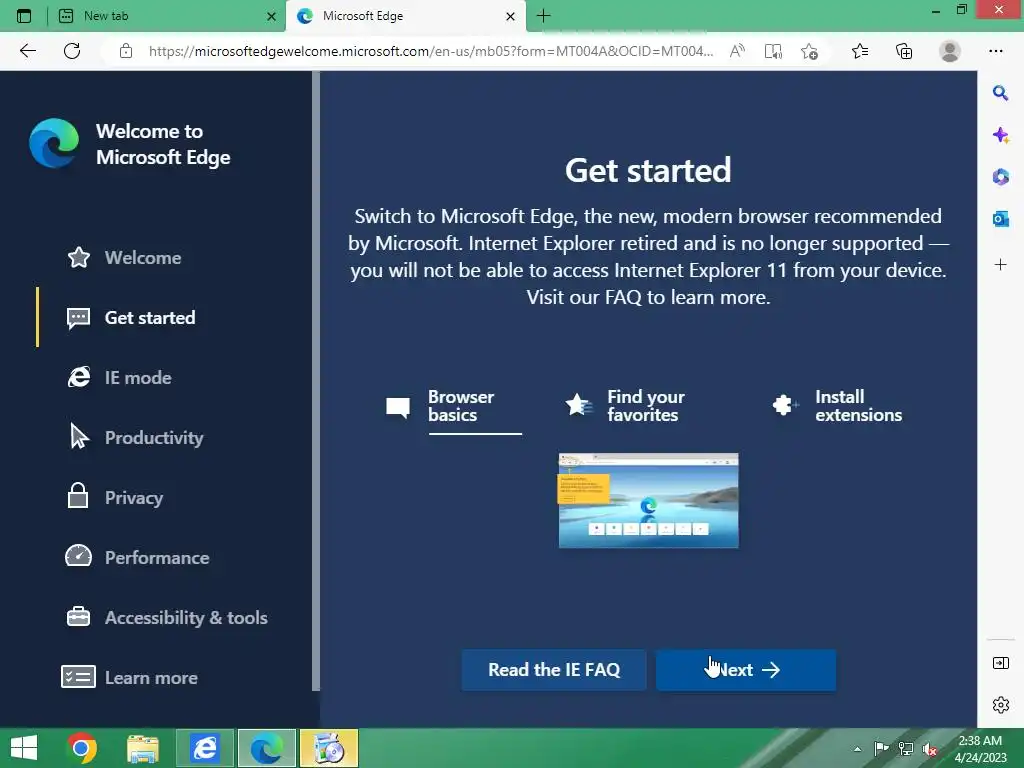Click the Microsoft Edge taskbar icon

[267, 748]
